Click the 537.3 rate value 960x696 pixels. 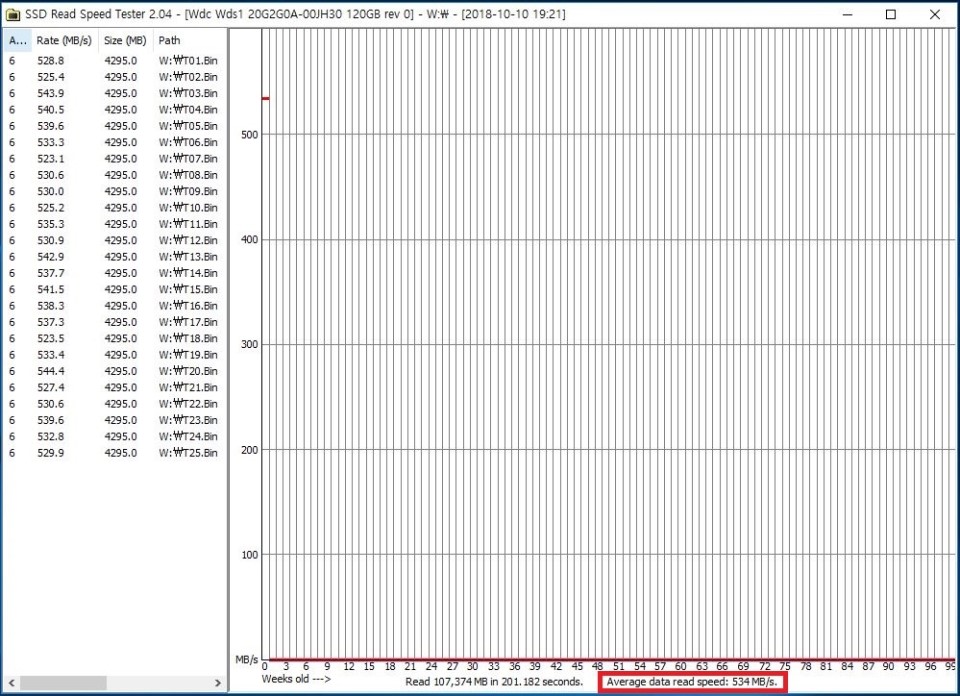pos(50,322)
